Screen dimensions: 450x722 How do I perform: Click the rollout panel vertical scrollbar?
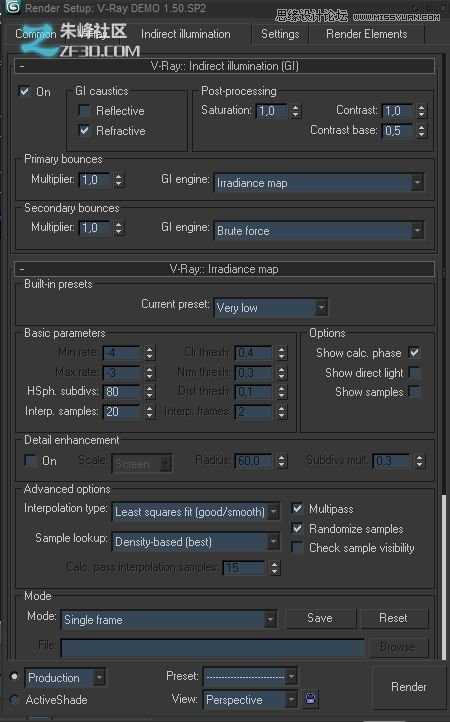pyautogui.click(x=444, y=576)
